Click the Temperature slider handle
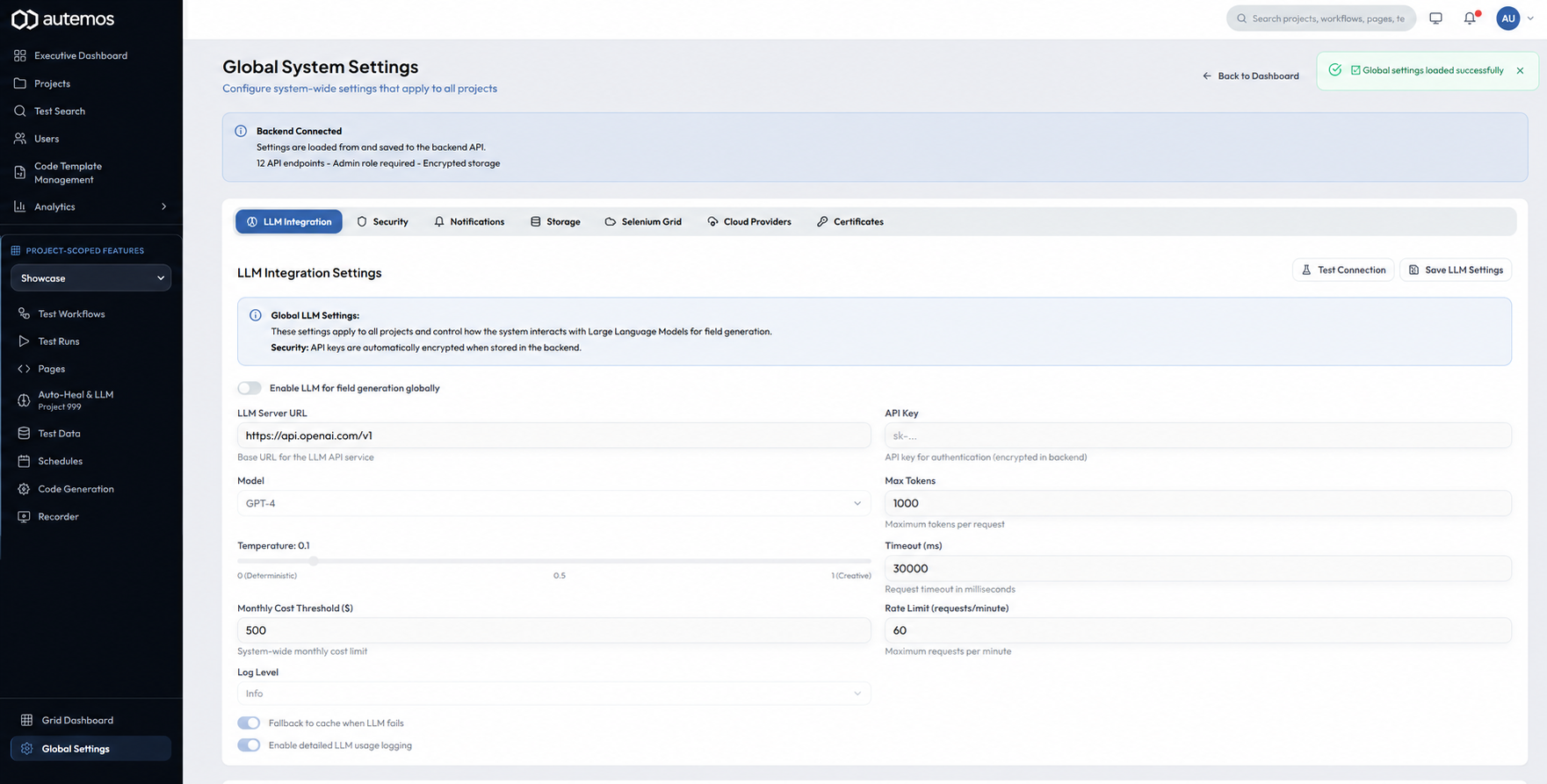This screenshot has width=1547, height=784. tap(313, 561)
